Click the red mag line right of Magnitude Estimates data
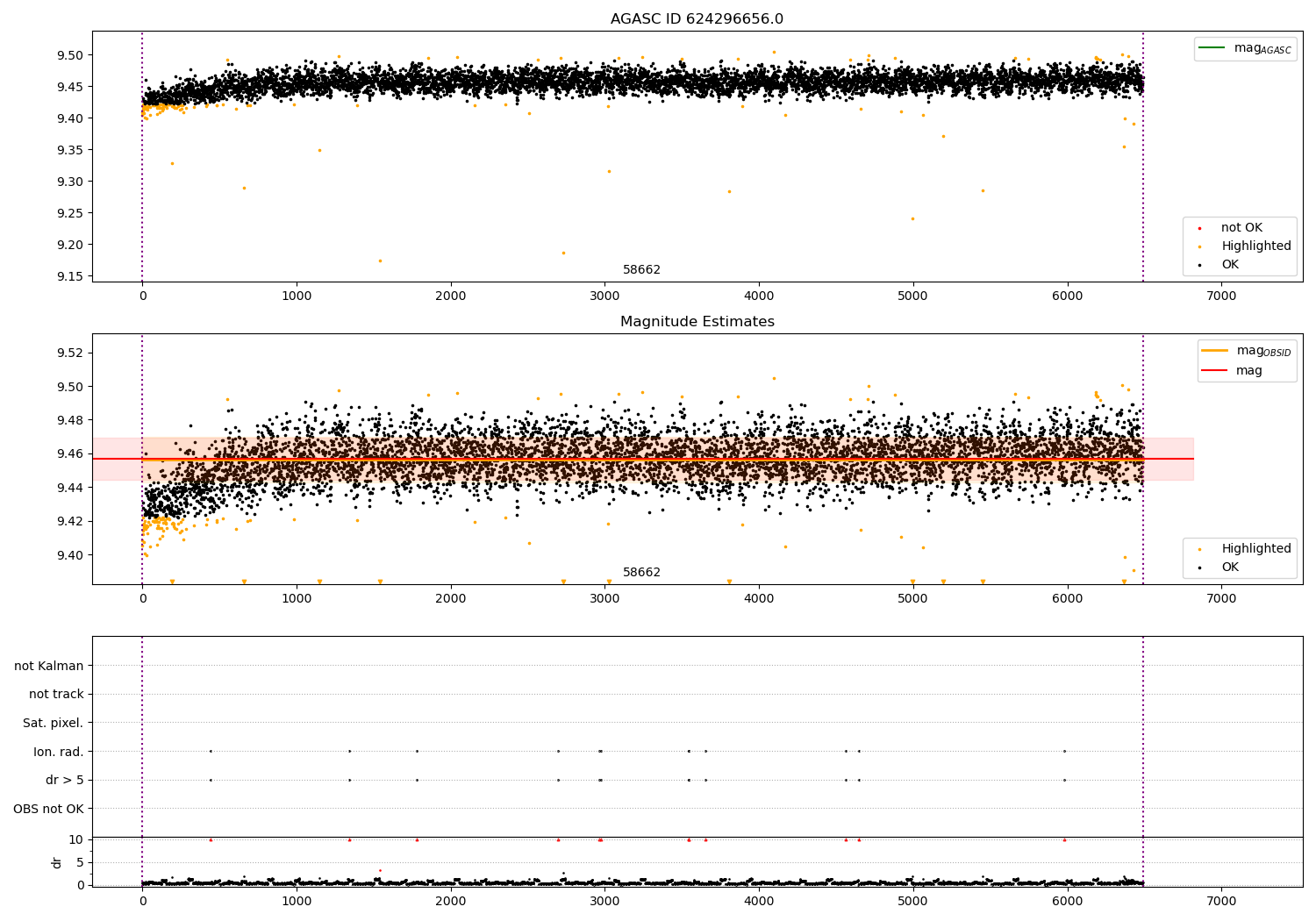 tap(1168, 459)
